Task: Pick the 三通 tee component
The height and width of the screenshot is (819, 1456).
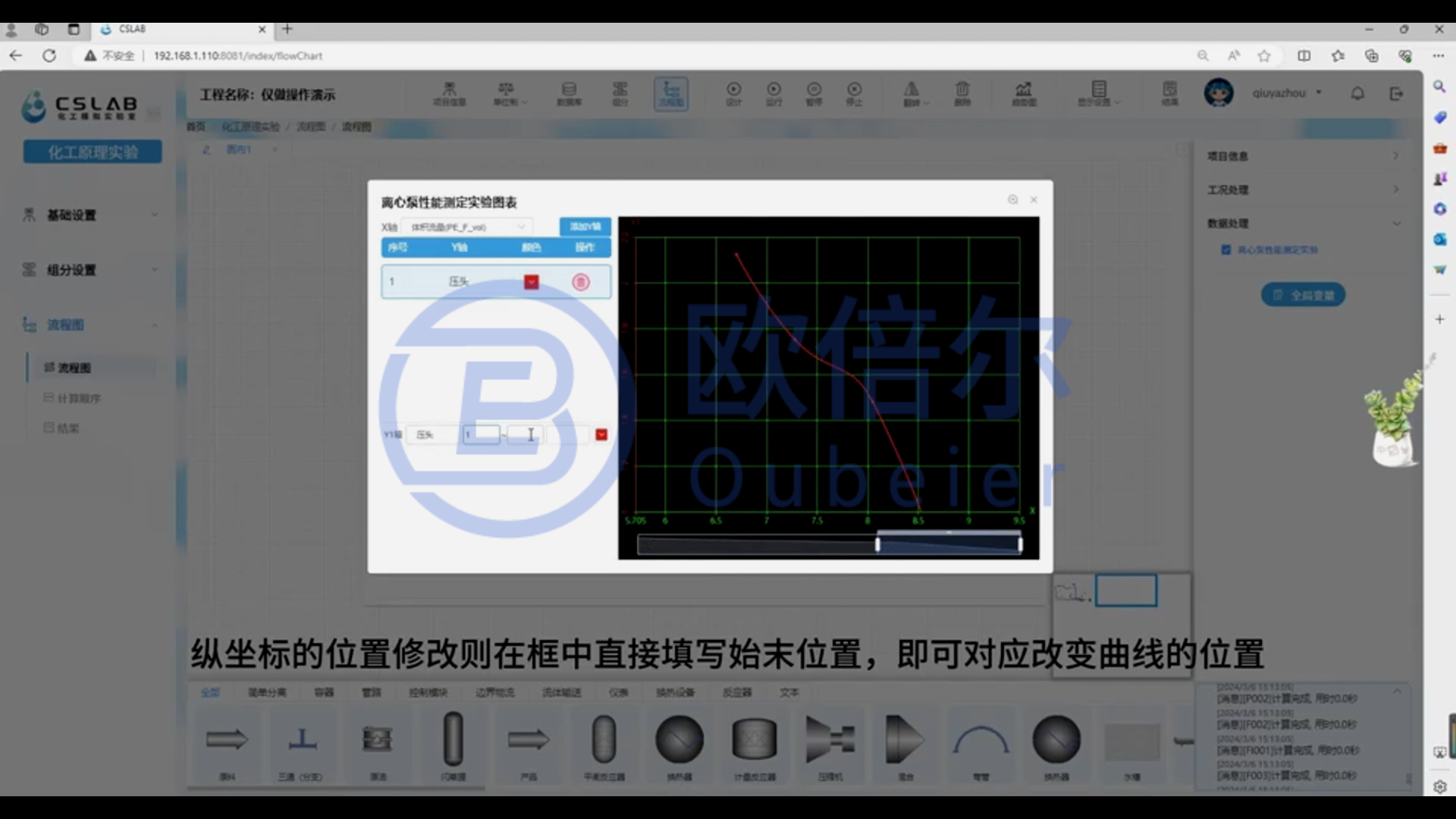Action: coord(302,746)
